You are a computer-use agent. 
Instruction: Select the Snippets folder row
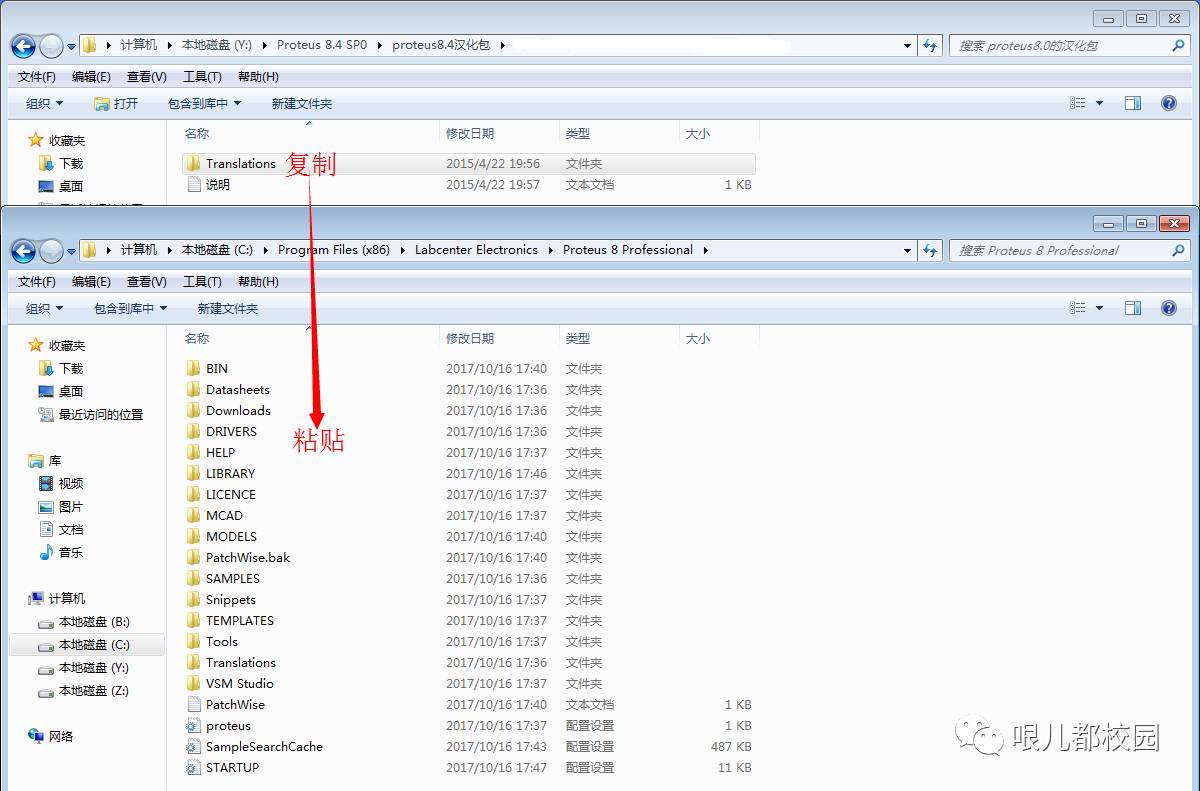468,599
